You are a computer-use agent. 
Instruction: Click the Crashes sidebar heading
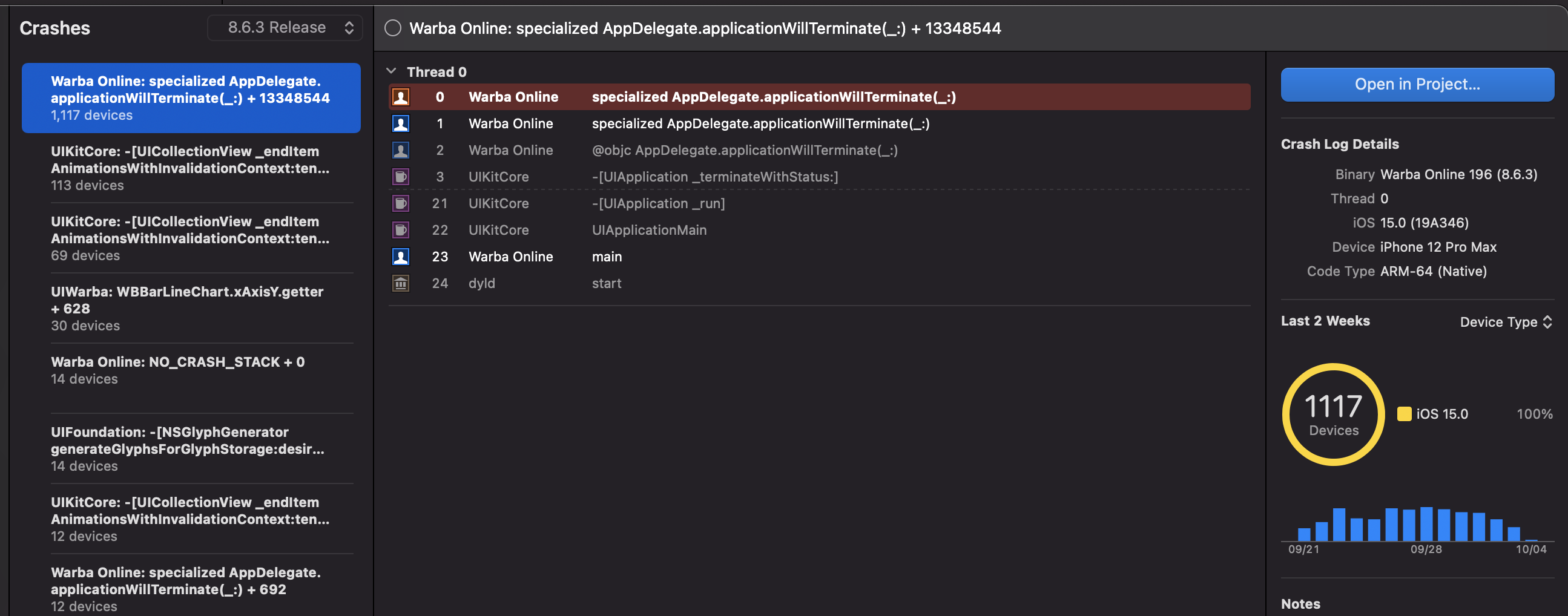point(54,28)
